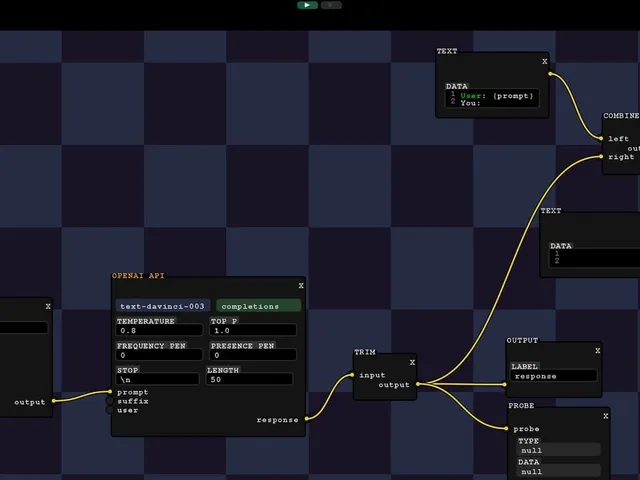This screenshot has width=640, height=480.
Task: Open the text-davinci-003 model selector
Action: point(163,306)
